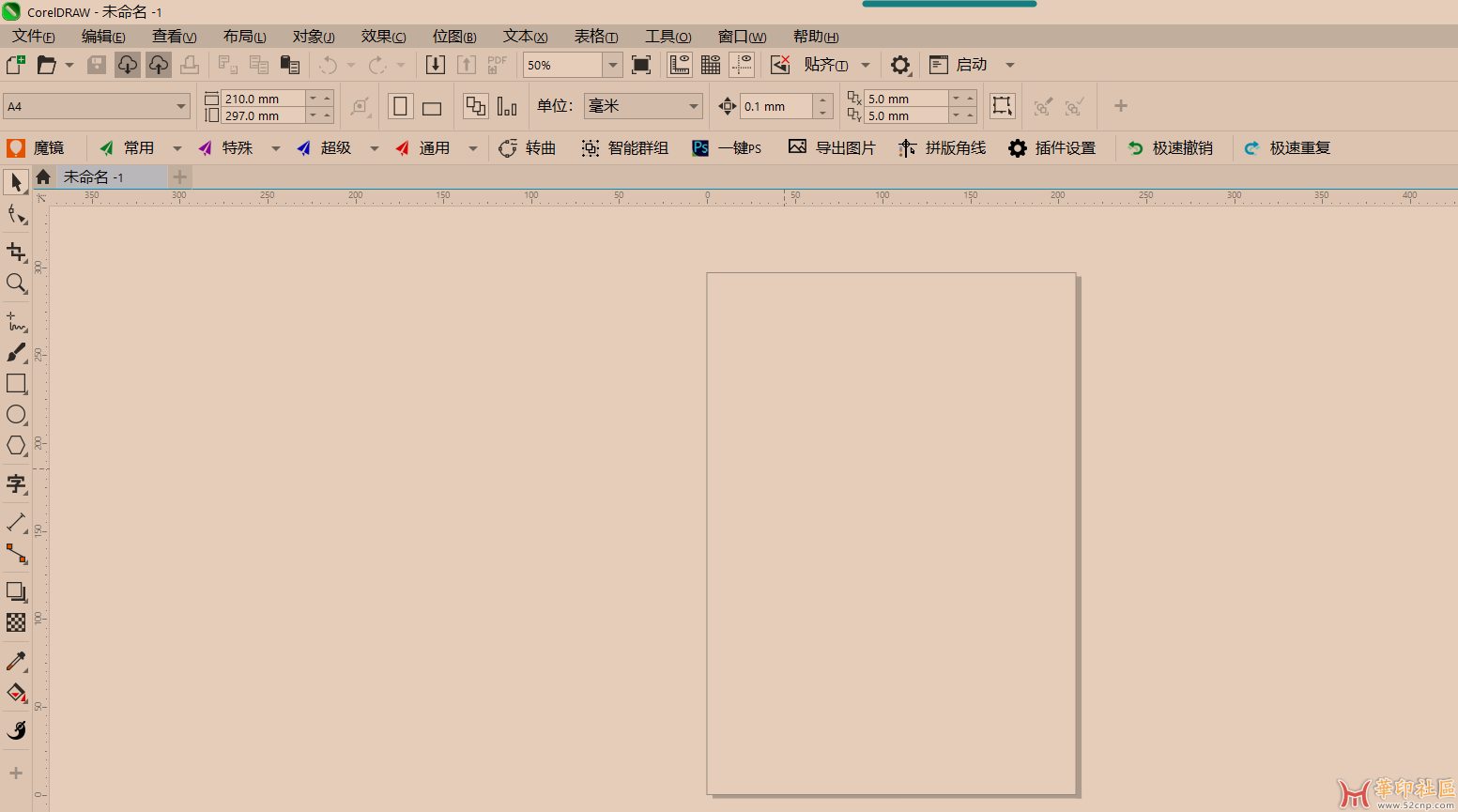This screenshot has height=812, width=1458.
Task: Select the Interactive Fill bucket tool
Action: click(16, 693)
